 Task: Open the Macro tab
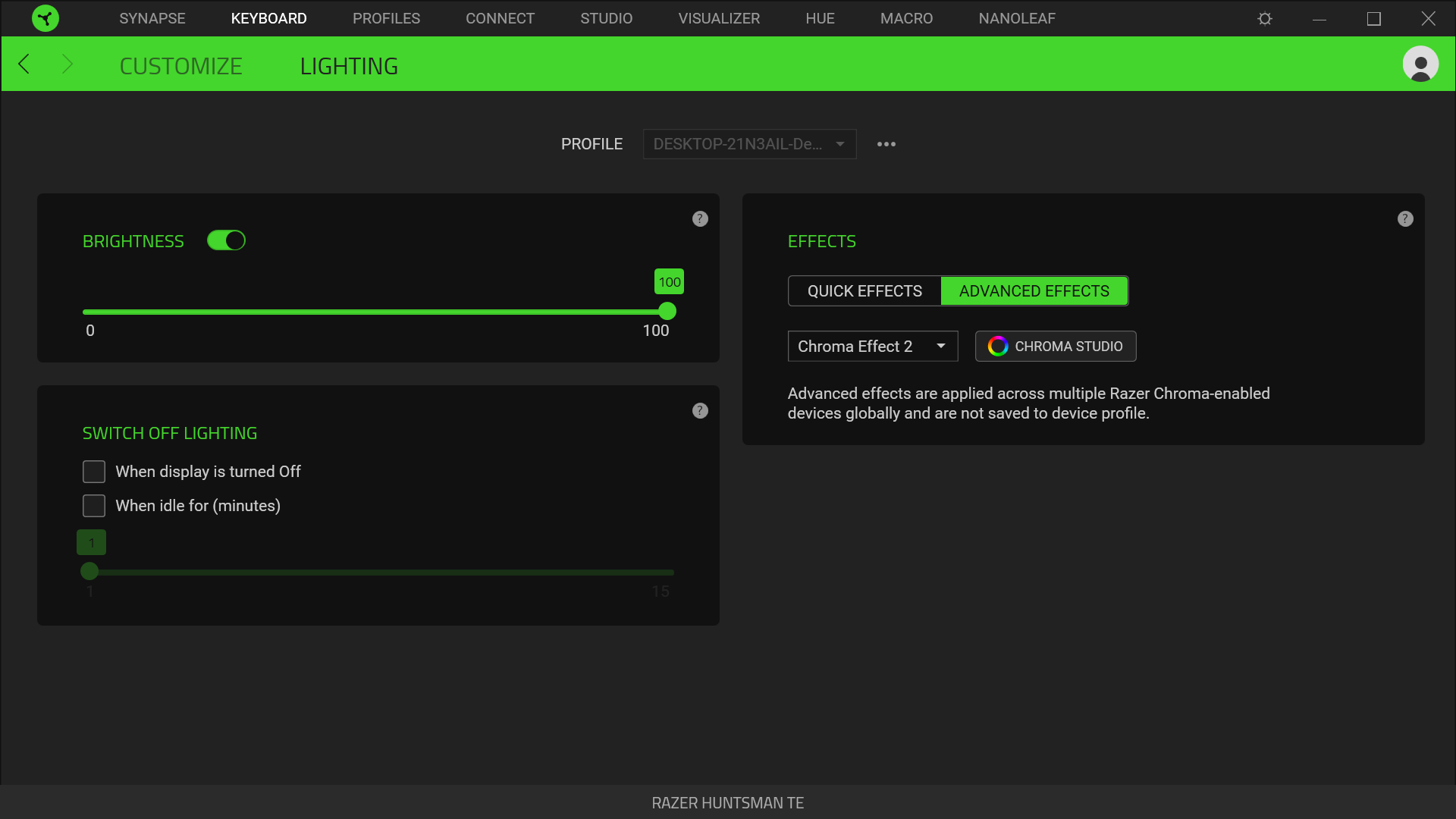[906, 18]
